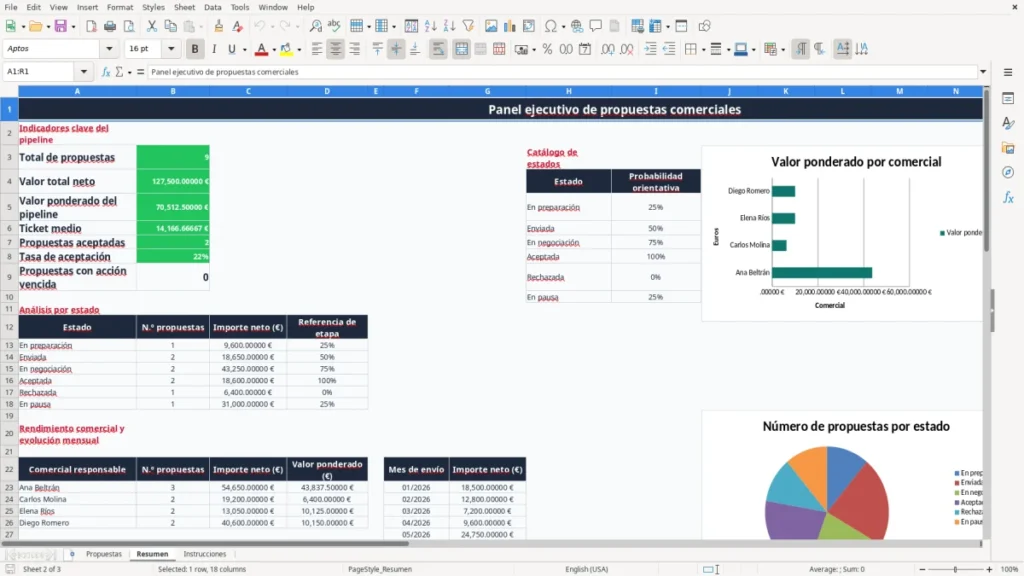Click Sort Descending icon

[x=449, y=26]
